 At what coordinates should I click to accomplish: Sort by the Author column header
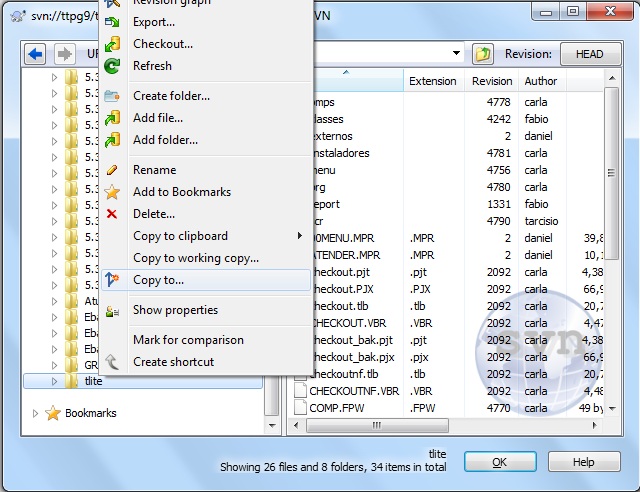(x=541, y=81)
